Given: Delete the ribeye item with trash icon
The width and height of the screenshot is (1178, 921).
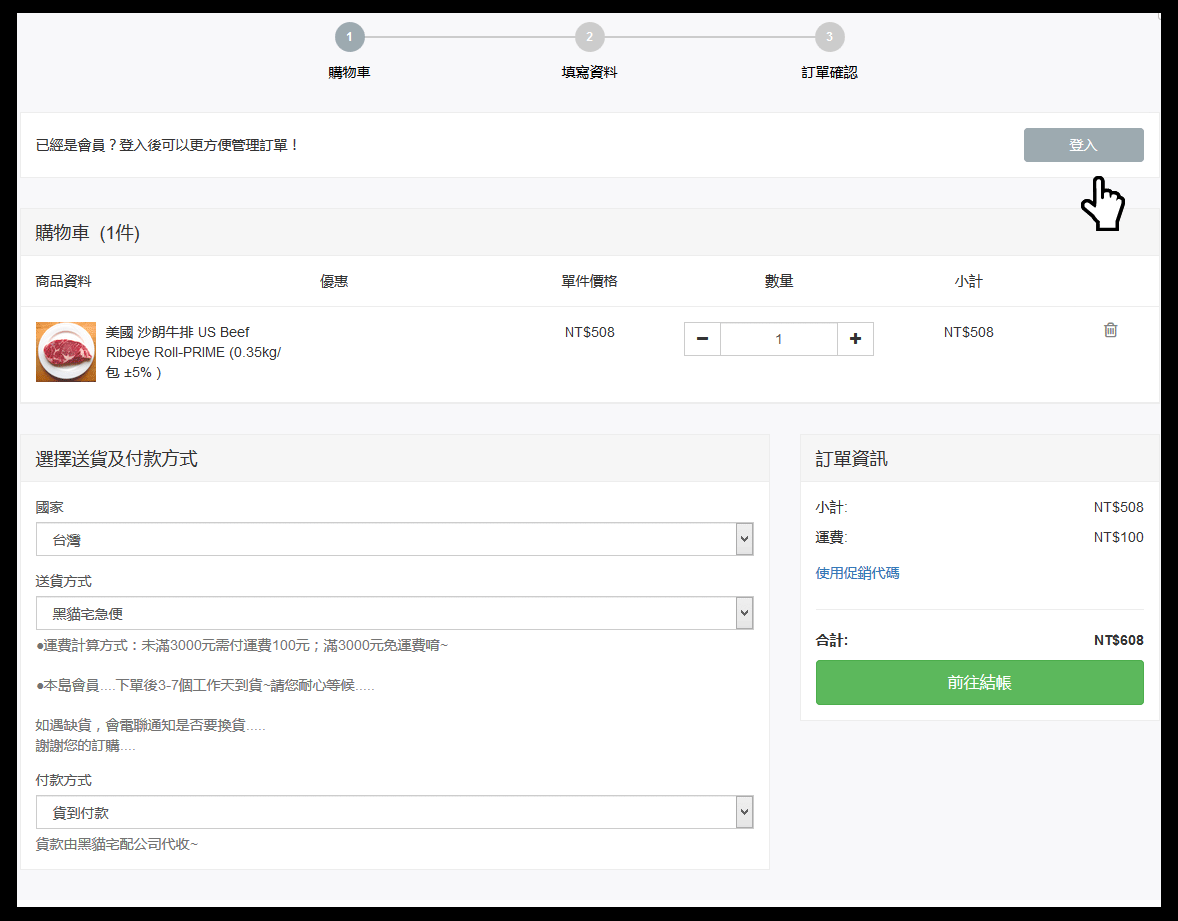Looking at the screenshot, I should 1110,330.
